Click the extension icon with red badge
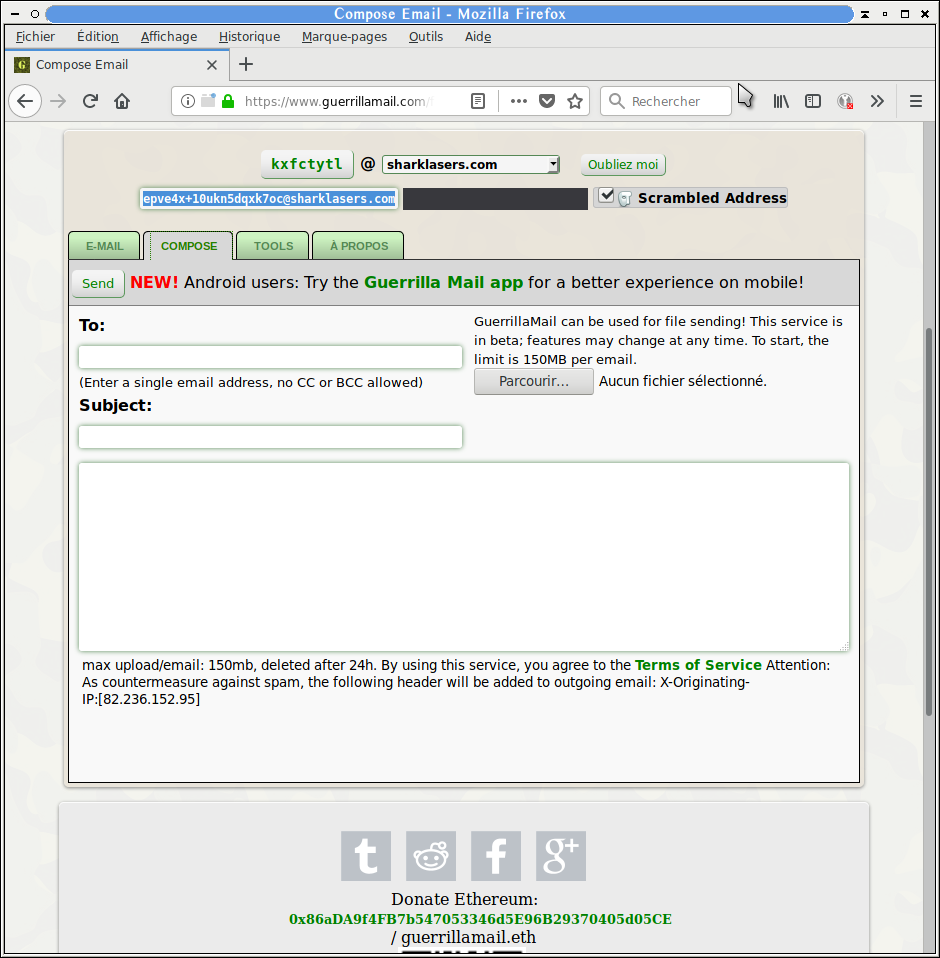Viewport: 940px width, 958px height. 845,101
